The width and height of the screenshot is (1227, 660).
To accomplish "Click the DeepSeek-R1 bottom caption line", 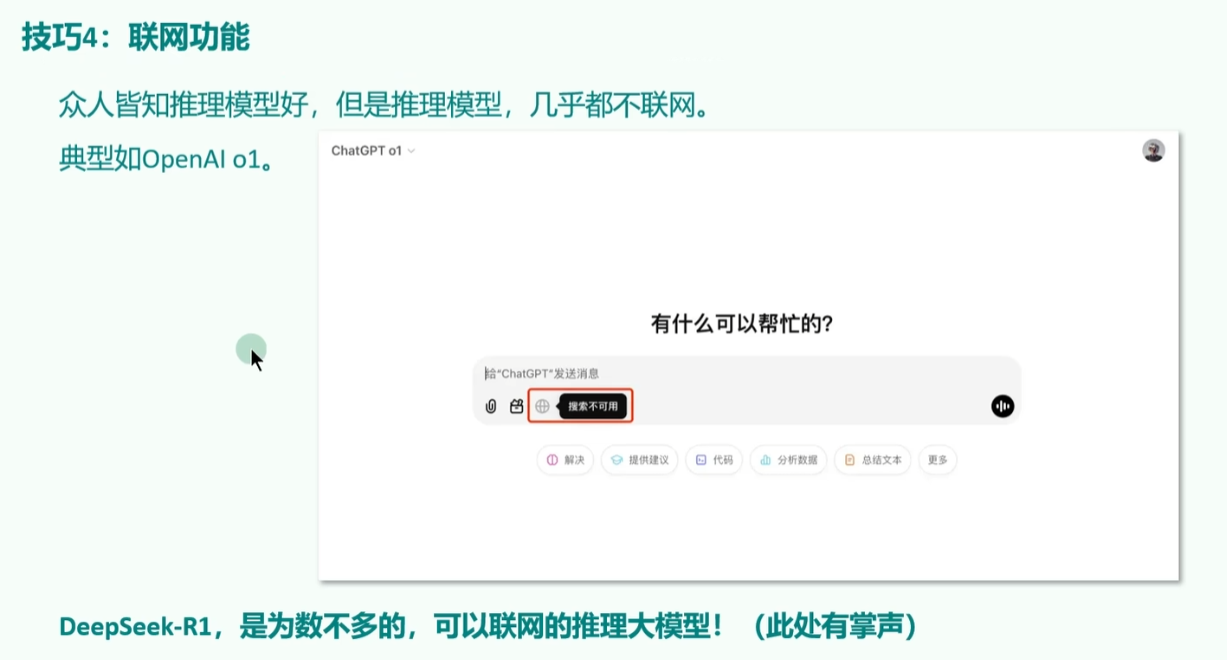I will pos(489,627).
